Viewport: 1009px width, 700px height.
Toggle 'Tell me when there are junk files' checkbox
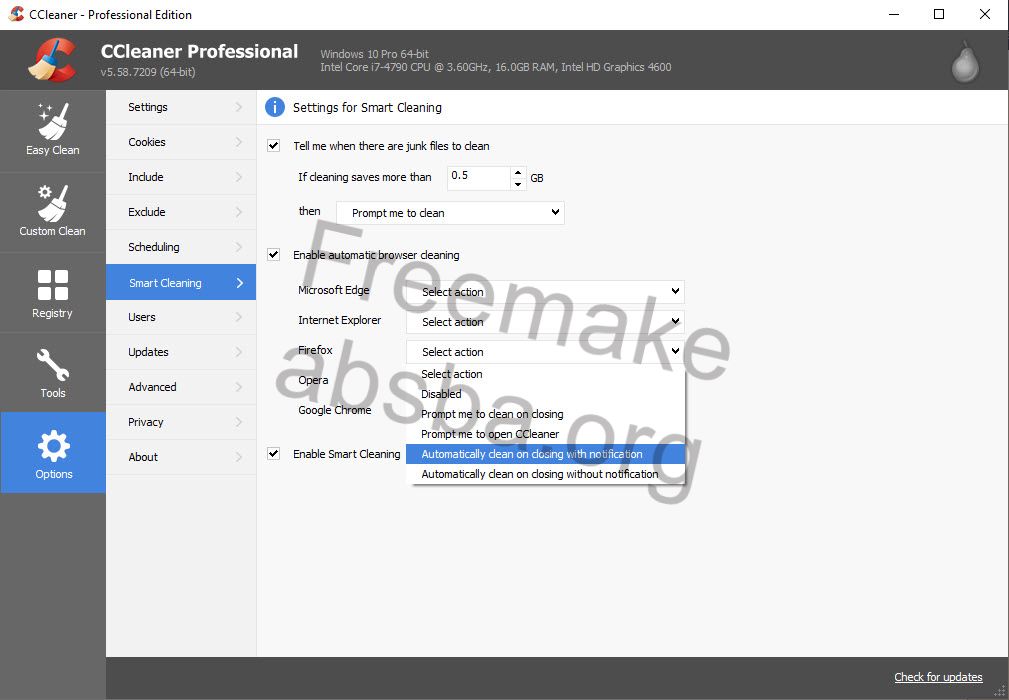pos(273,145)
